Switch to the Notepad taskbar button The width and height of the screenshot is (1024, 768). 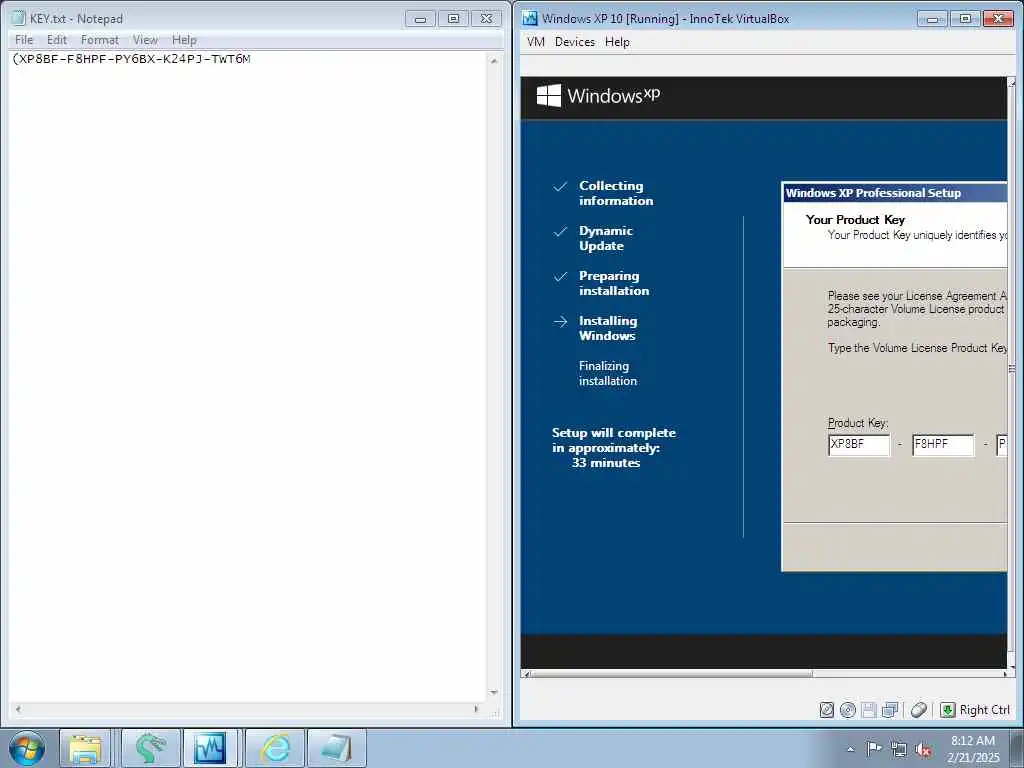(x=336, y=748)
